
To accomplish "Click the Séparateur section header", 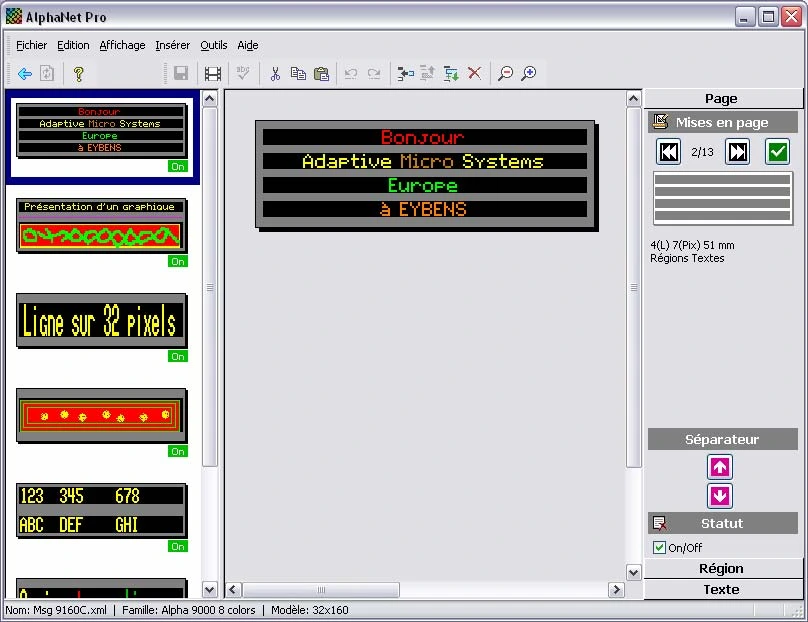I will (x=722, y=439).
